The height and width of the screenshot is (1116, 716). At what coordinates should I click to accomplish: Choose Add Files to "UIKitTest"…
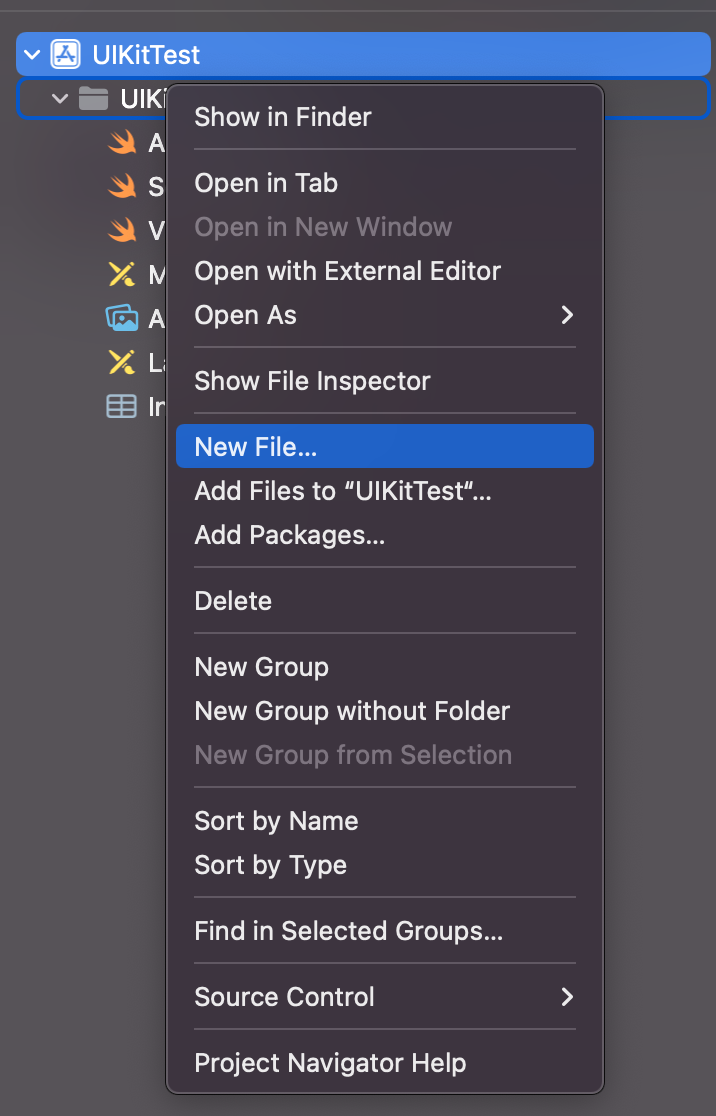coord(384,491)
